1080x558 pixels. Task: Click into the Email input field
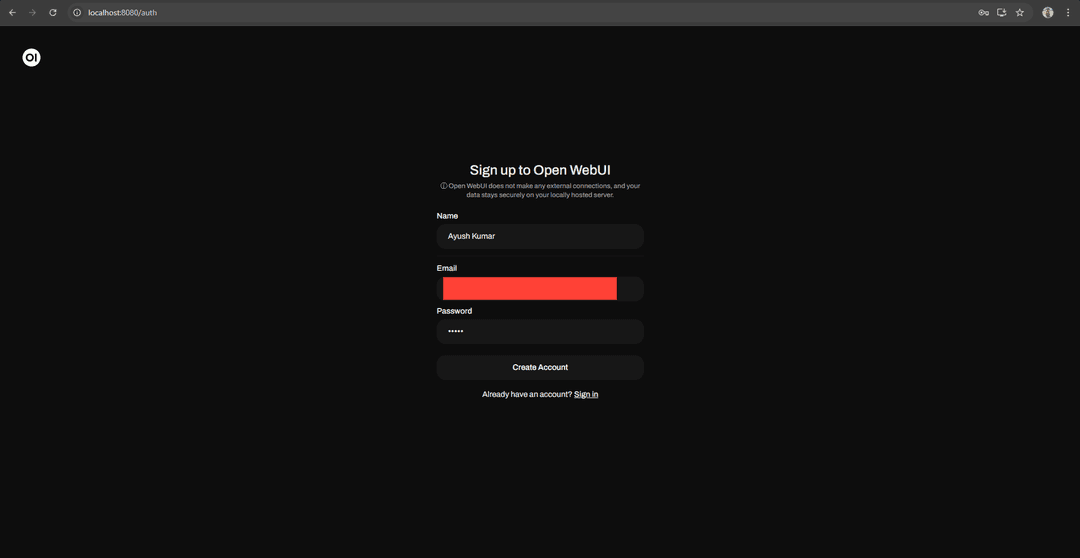click(x=540, y=289)
